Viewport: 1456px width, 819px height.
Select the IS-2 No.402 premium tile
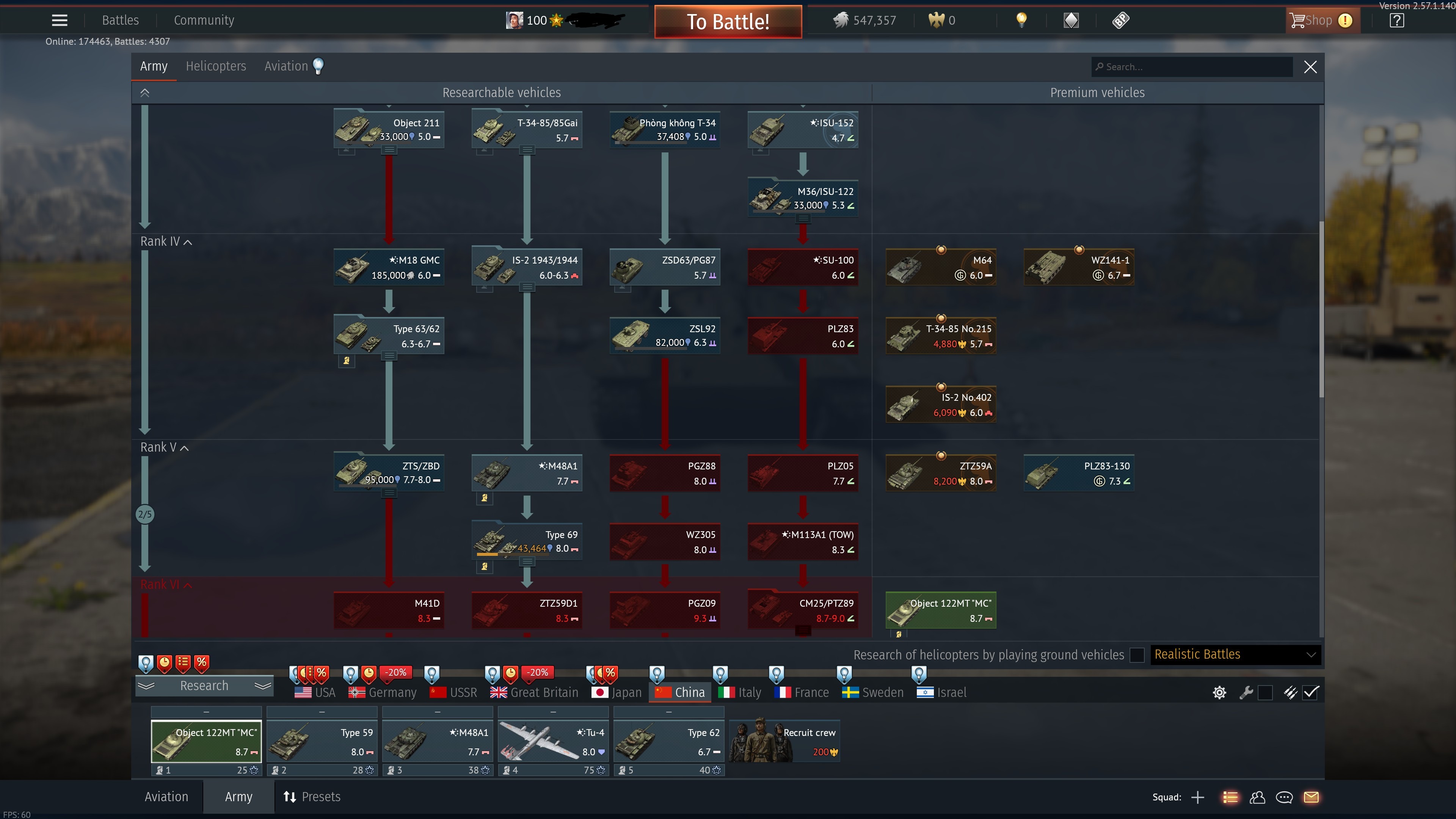(x=940, y=404)
